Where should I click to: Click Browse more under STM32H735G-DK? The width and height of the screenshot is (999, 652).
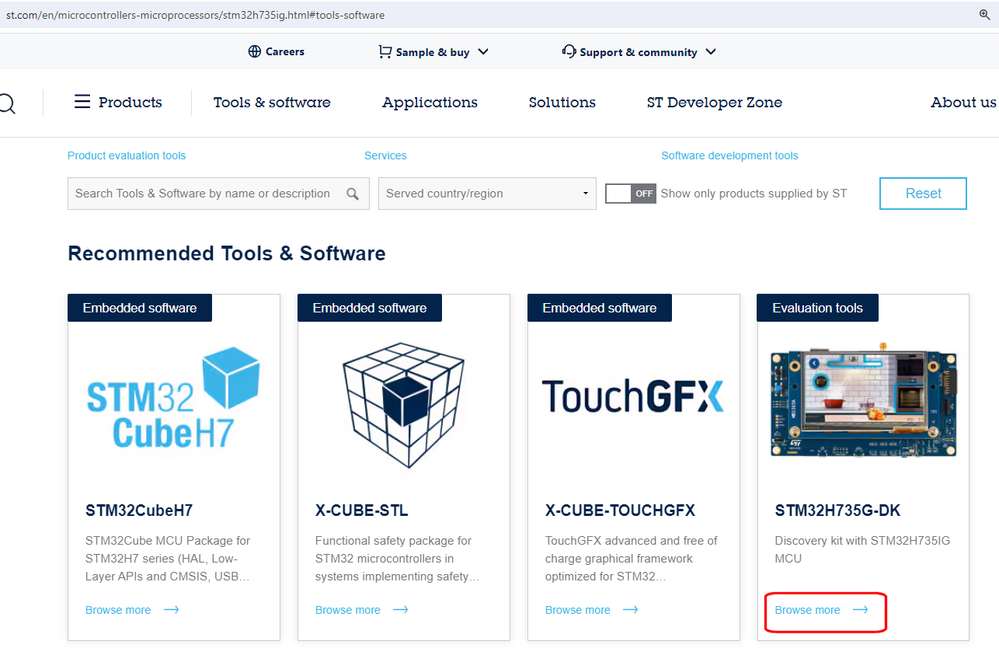[807, 610]
